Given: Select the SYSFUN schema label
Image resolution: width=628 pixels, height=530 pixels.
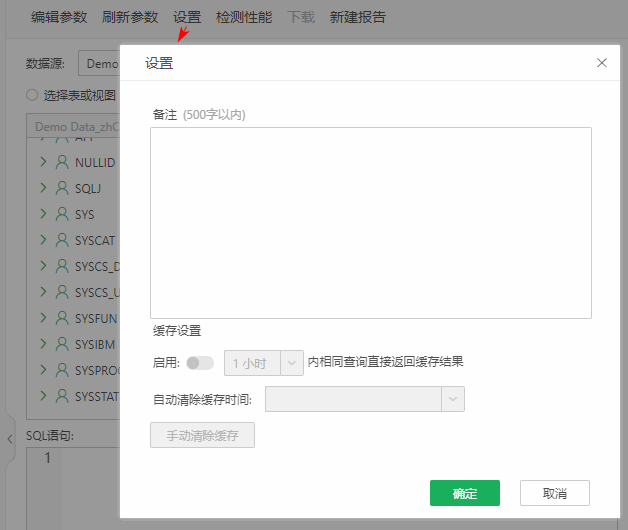Looking at the screenshot, I should pyautogui.click(x=96, y=319).
